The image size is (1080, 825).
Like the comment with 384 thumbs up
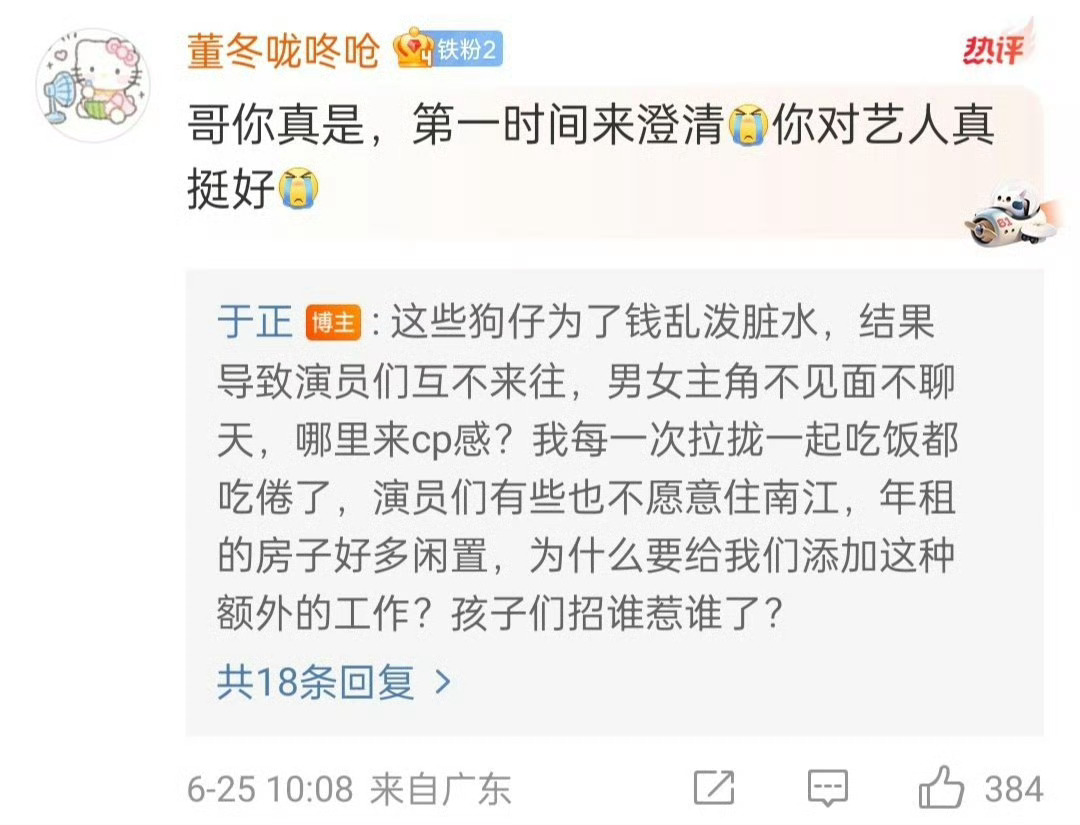tap(942, 787)
